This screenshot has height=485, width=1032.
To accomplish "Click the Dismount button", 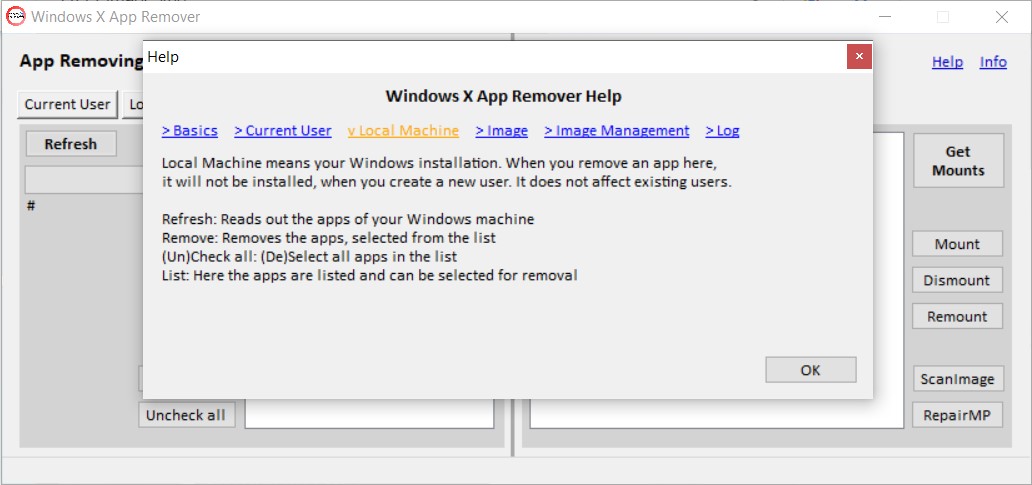I will pyautogui.click(x=957, y=280).
